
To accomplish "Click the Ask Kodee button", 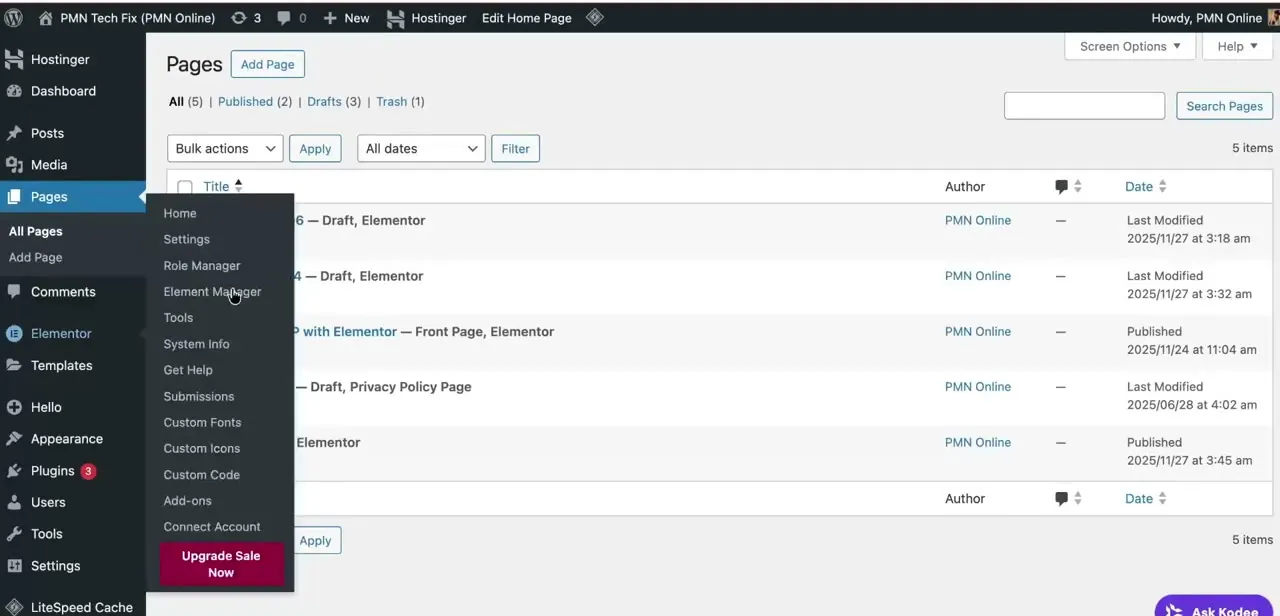I will click(x=1214, y=606).
